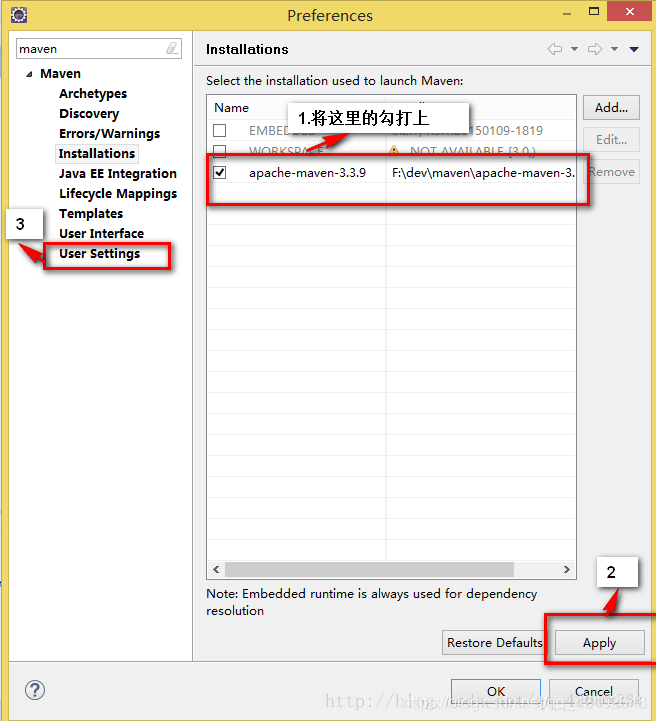
Task: Click Restore Defaults
Action: pos(493,642)
